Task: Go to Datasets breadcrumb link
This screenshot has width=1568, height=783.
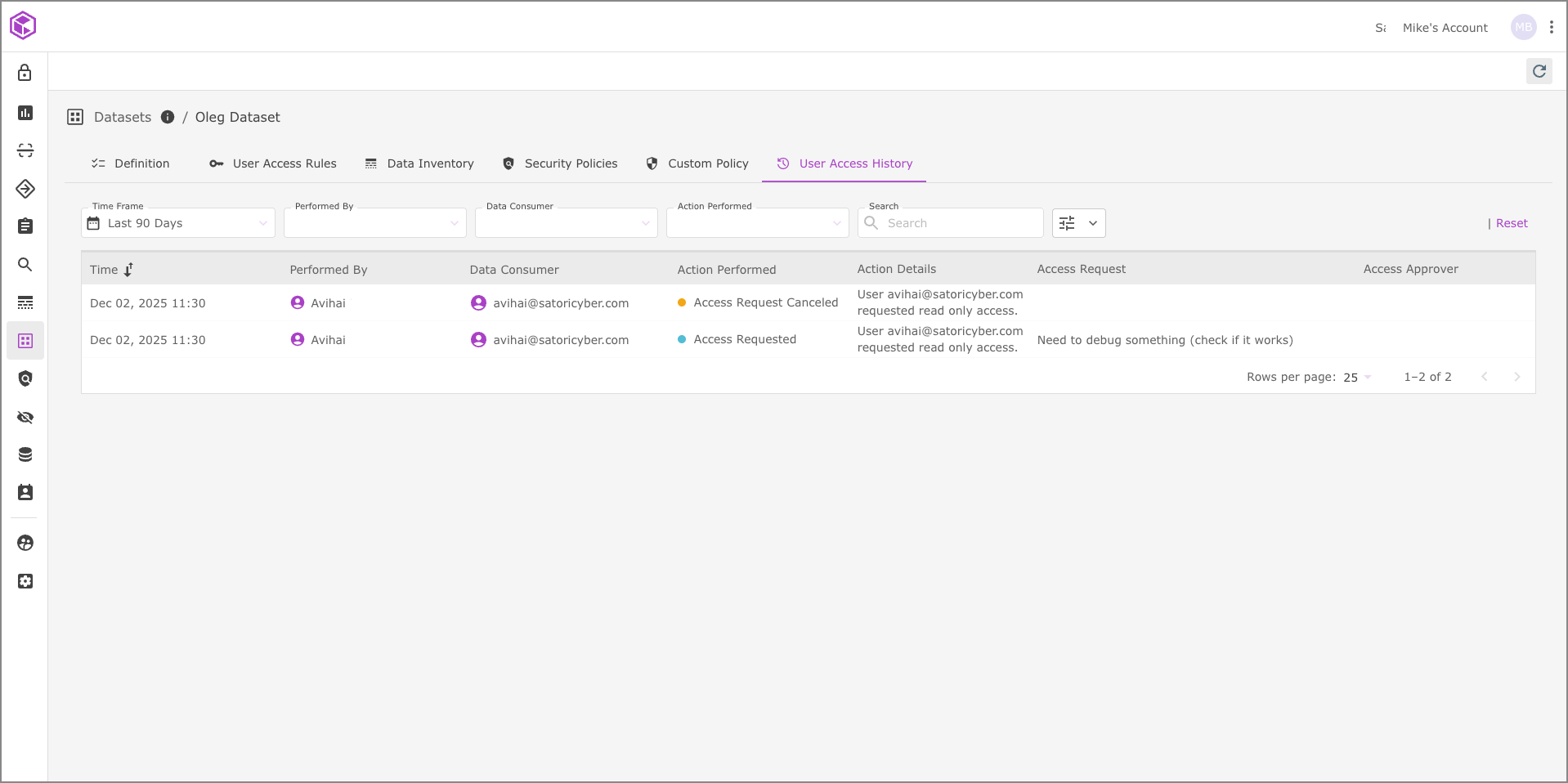Action: pyautogui.click(x=123, y=117)
